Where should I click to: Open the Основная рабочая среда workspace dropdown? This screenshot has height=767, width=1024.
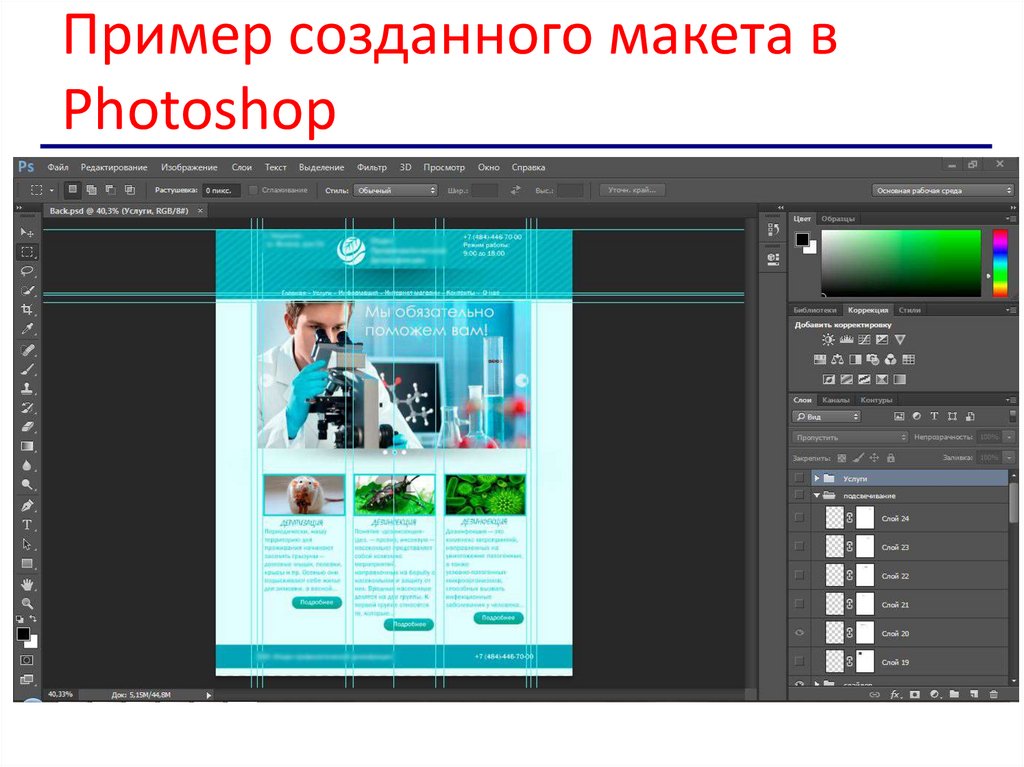[x=942, y=190]
